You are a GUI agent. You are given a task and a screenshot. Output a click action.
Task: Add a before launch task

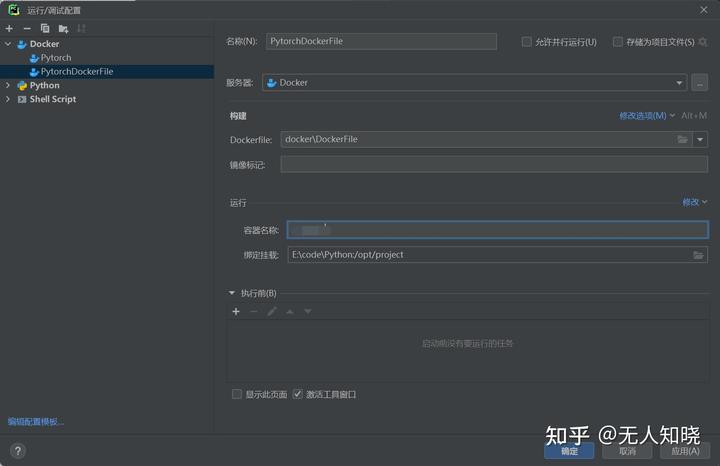coord(236,312)
